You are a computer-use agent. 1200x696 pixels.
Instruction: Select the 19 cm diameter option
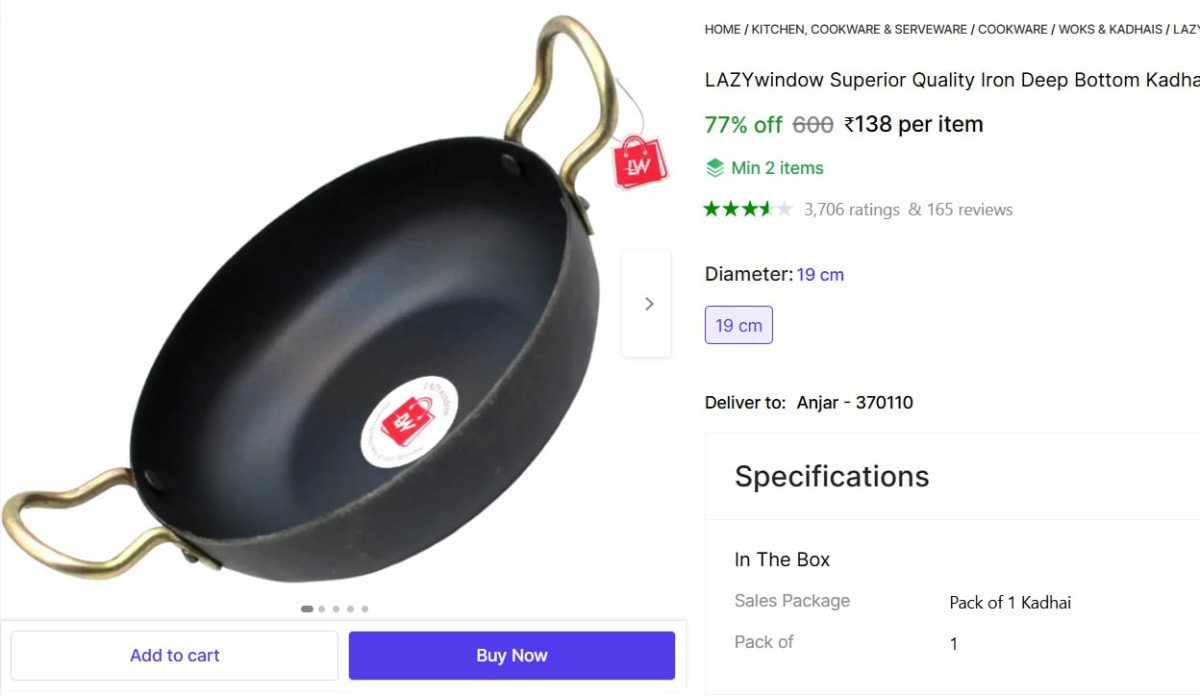[x=739, y=325]
